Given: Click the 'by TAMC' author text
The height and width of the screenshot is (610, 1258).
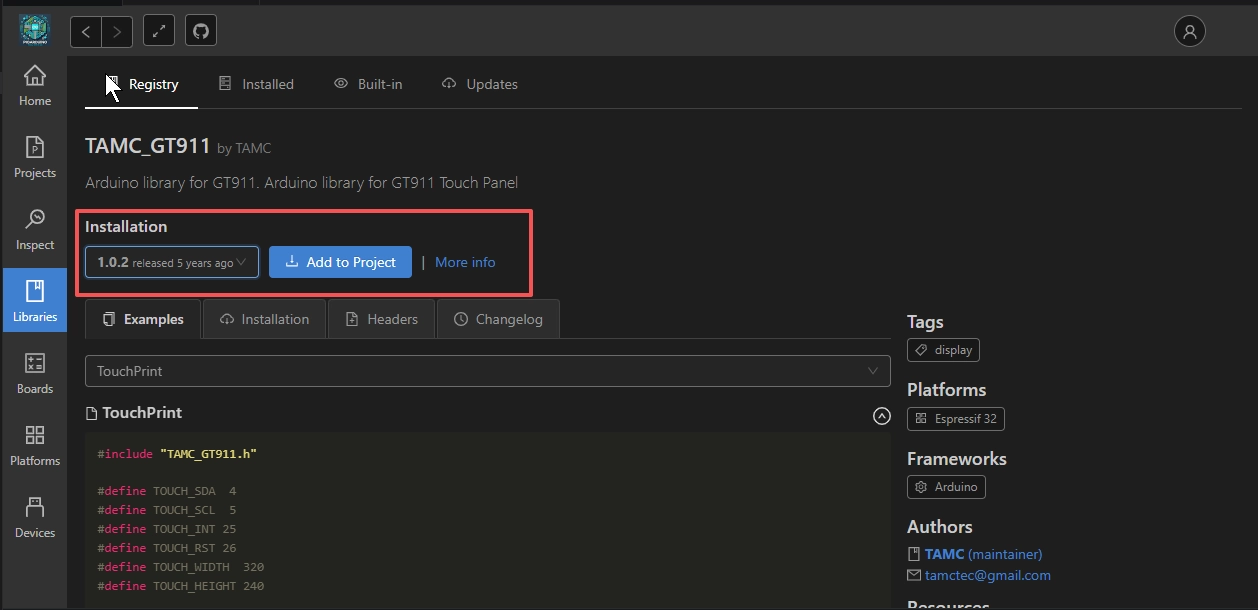Looking at the screenshot, I should (x=244, y=148).
